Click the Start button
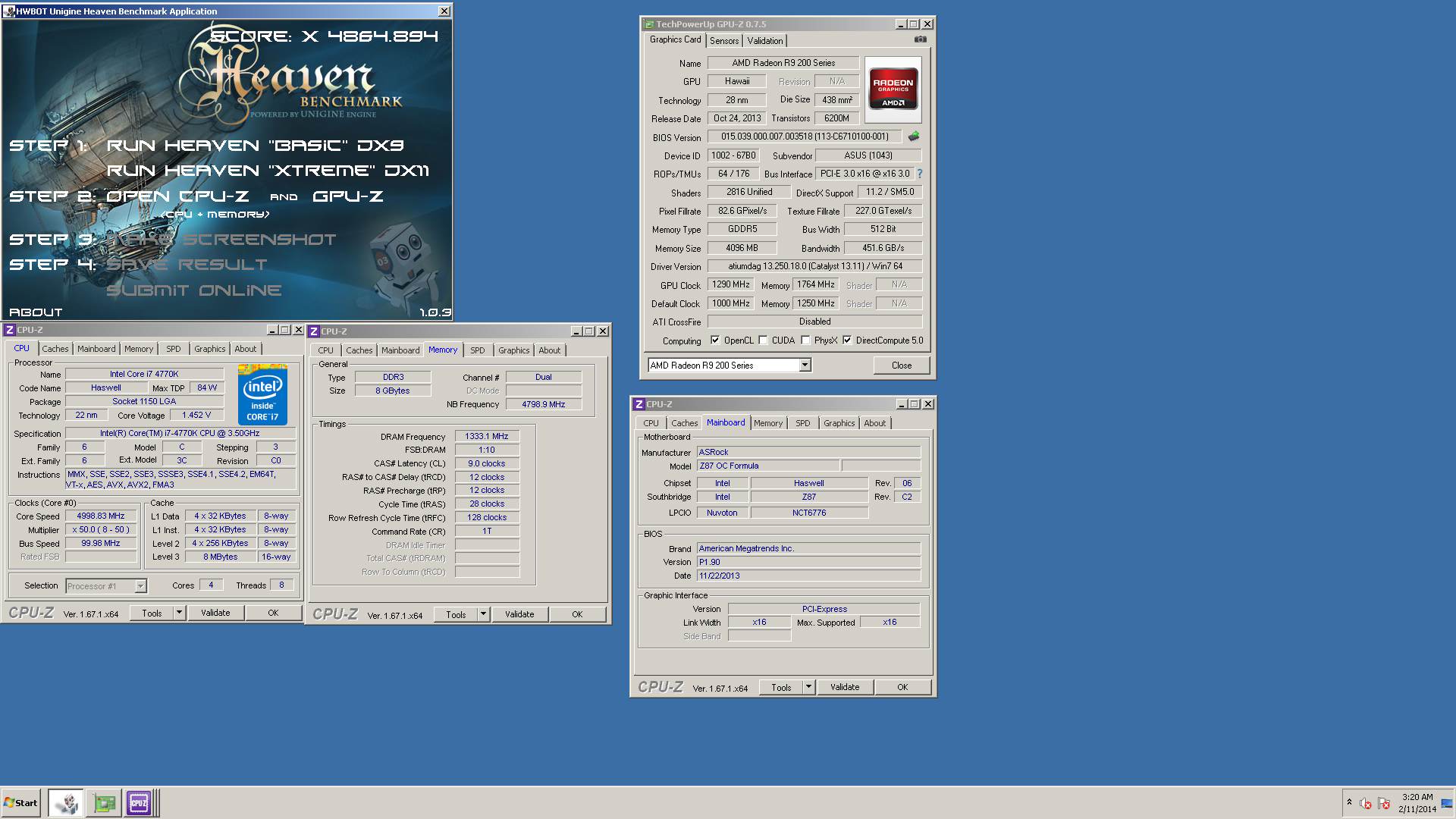This screenshot has width=1456, height=819. [20, 802]
